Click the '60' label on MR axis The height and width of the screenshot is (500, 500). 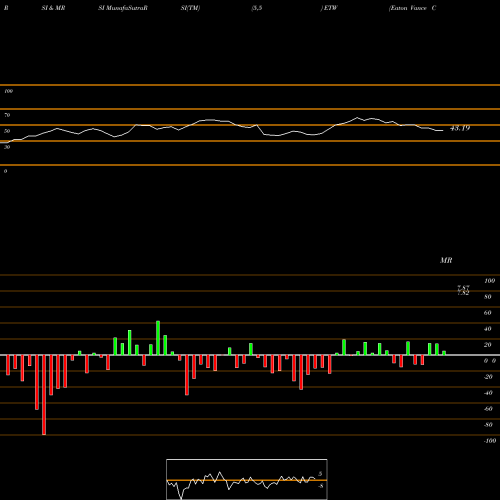[488, 313]
